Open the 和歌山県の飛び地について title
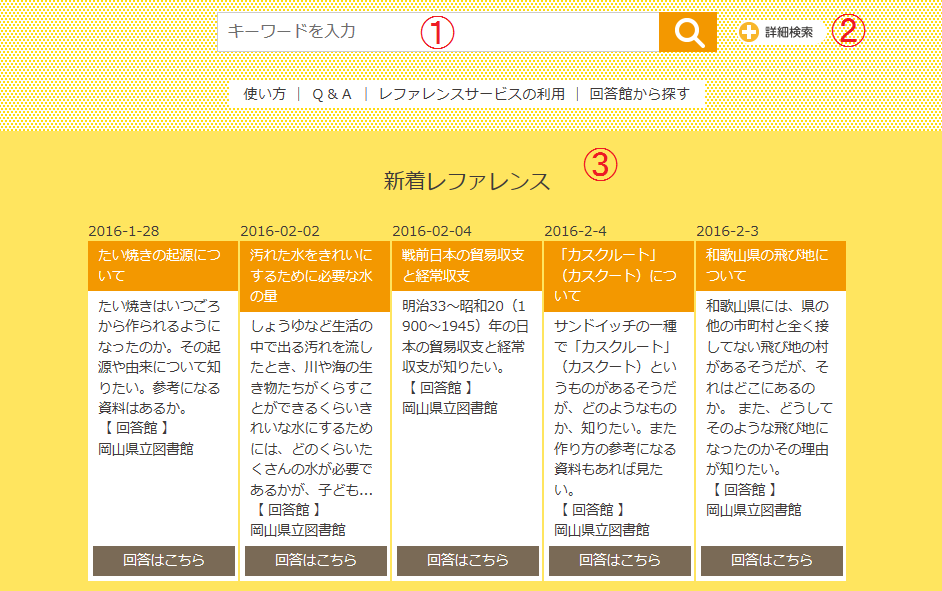The height and width of the screenshot is (591, 942). point(770,265)
